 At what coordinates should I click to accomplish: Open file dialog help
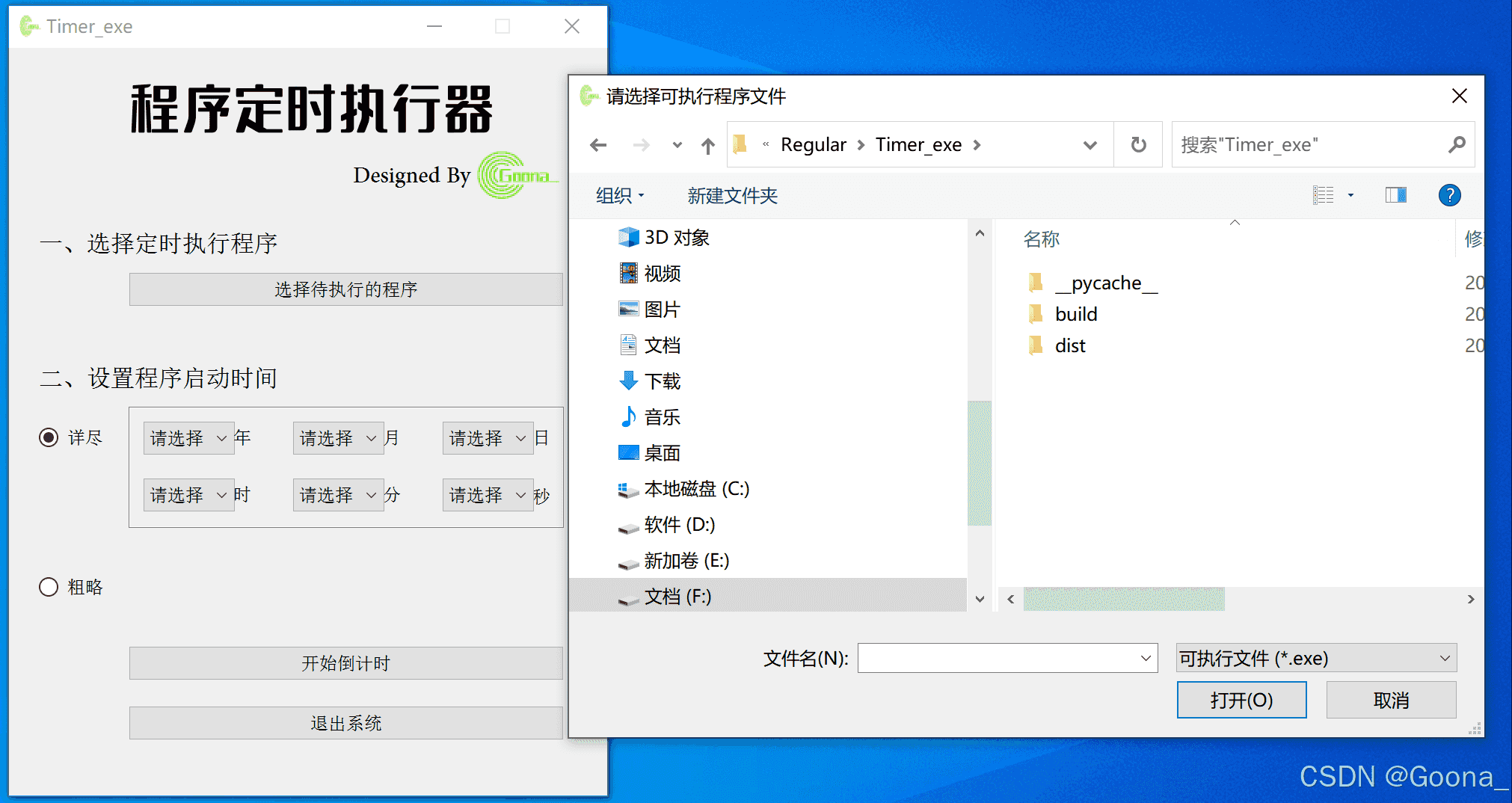1449,195
